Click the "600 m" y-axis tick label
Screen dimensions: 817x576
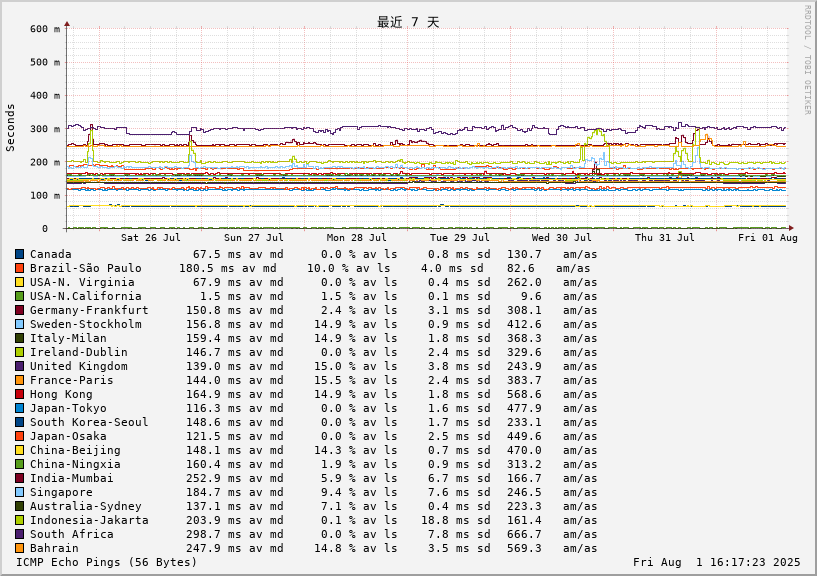click(x=45, y=29)
